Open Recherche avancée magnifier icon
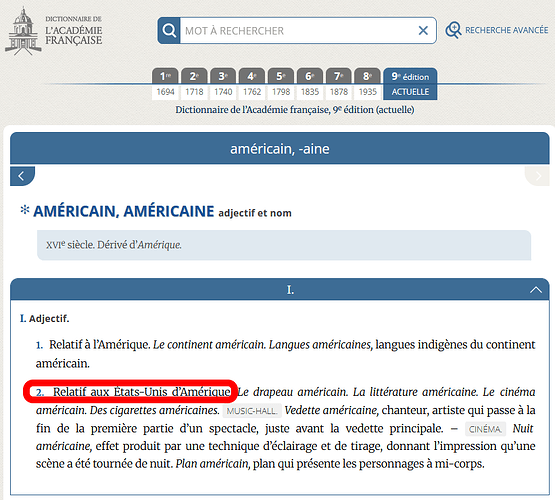Viewport: 555px width, 500px height. pos(453,30)
